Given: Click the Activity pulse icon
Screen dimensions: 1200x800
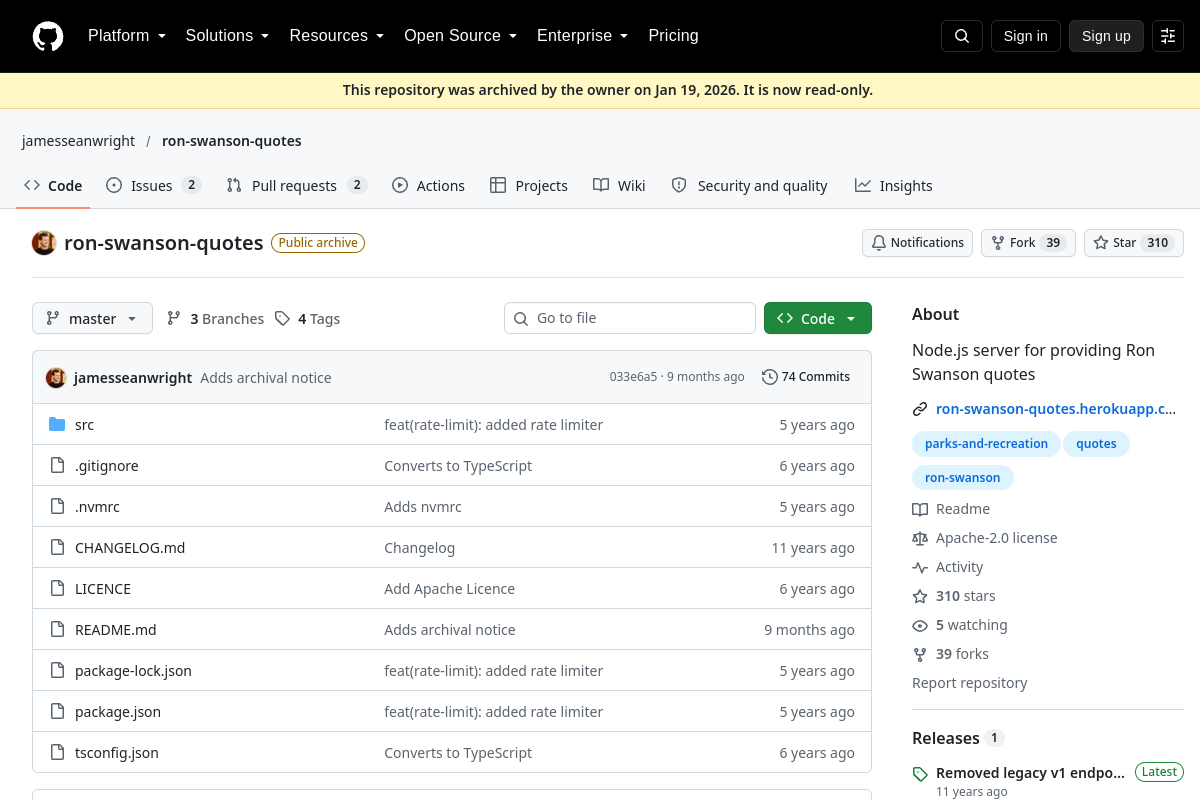Looking at the screenshot, I should coord(920,567).
